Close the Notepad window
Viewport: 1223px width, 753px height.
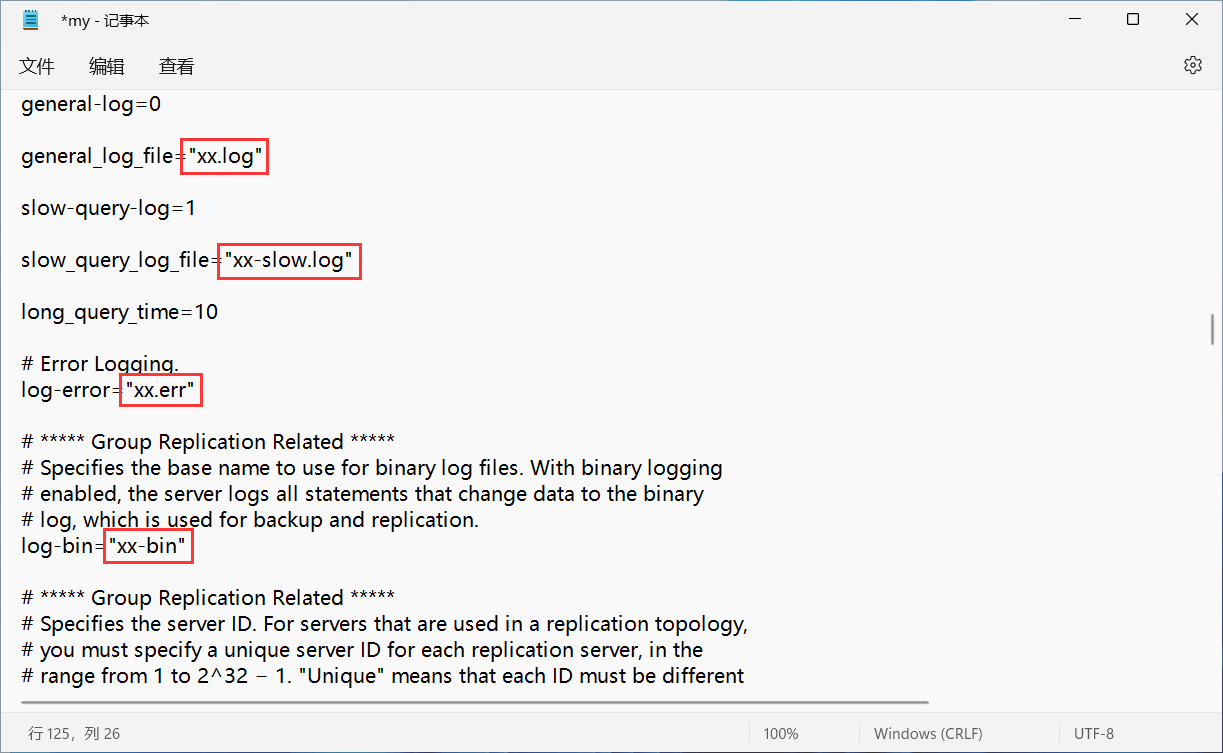click(1192, 20)
